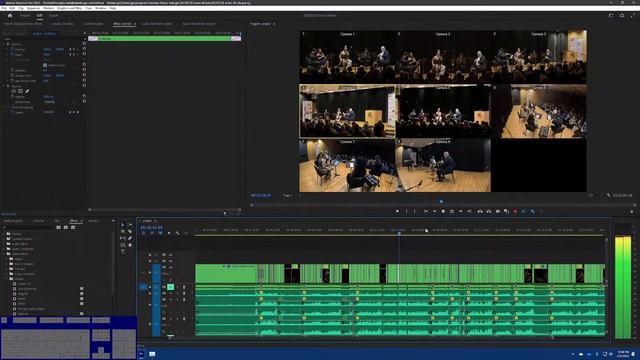Collapse the Video Effects folder
This screenshot has width=640, height=360.
tap(4, 254)
